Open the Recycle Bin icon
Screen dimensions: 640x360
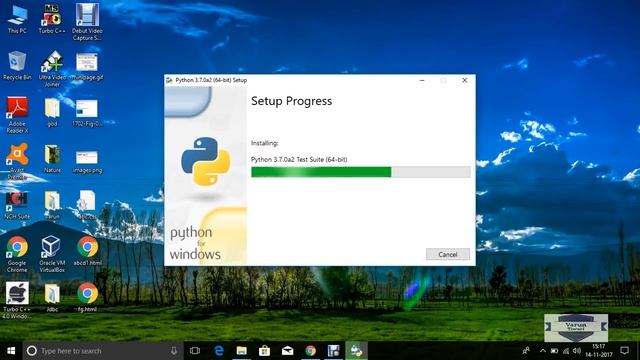tap(17, 65)
